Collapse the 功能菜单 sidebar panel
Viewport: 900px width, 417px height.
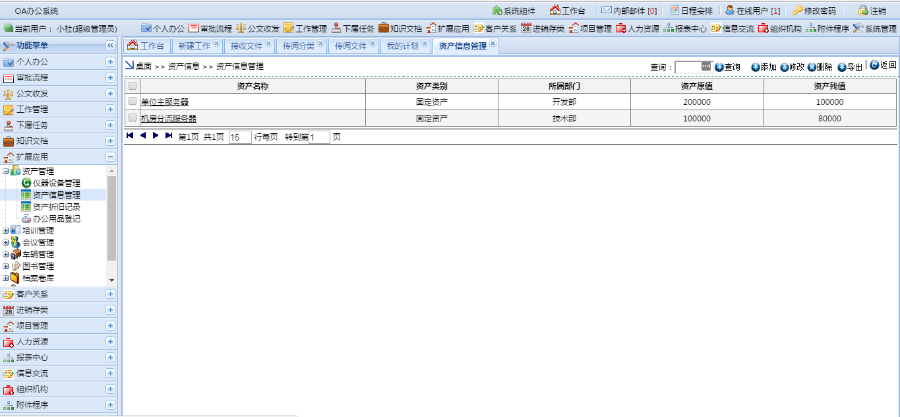click(110, 45)
